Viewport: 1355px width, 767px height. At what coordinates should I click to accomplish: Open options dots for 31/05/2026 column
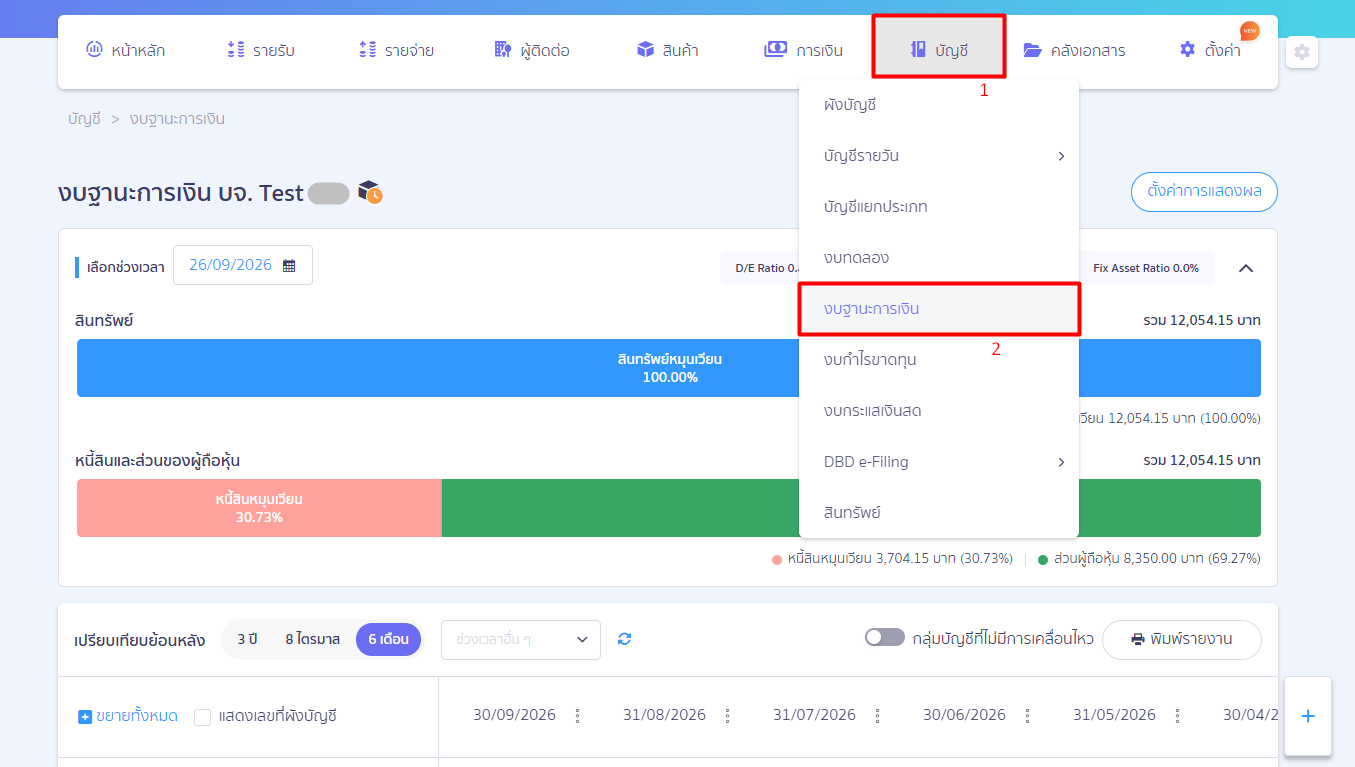tap(1177, 715)
